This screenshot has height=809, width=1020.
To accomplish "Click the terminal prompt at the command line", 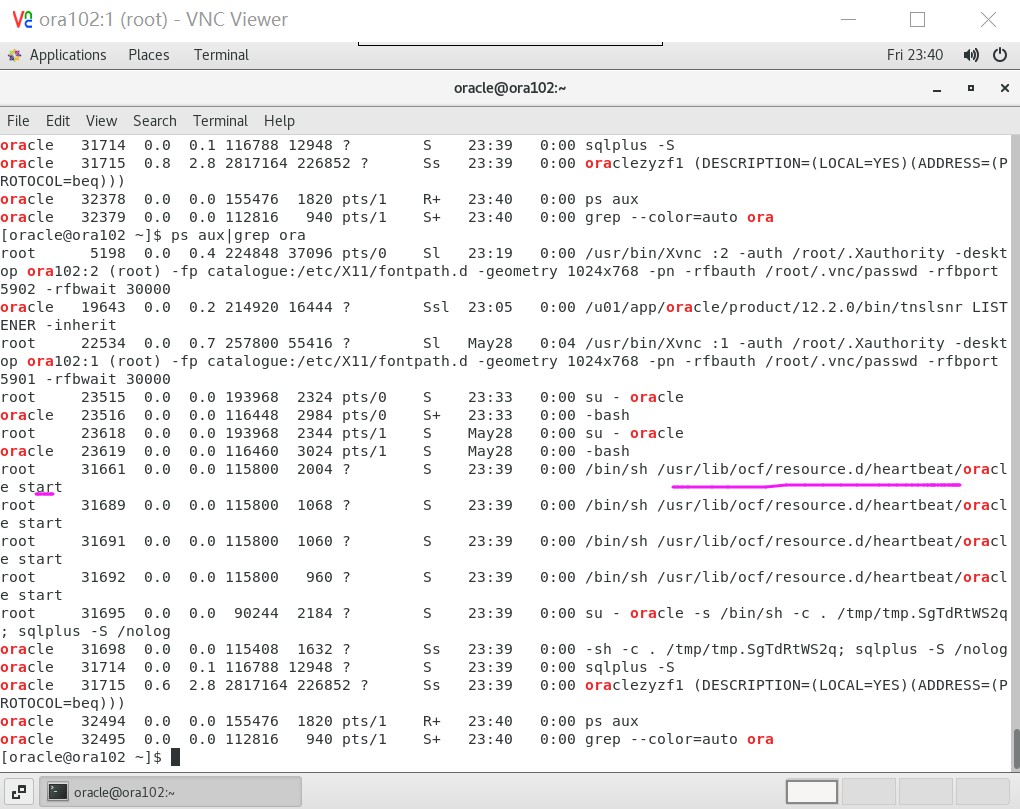I will point(175,757).
